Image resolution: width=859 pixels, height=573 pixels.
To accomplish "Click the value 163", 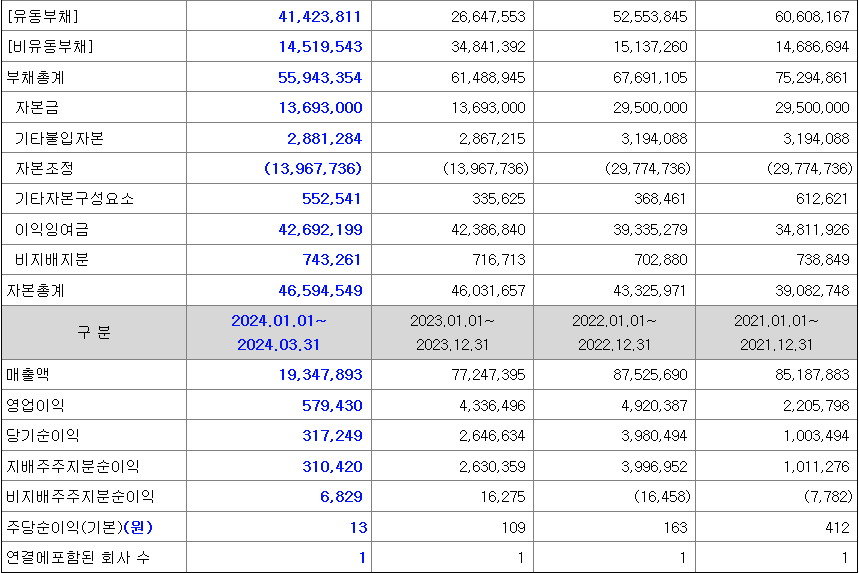I will pos(675,527).
